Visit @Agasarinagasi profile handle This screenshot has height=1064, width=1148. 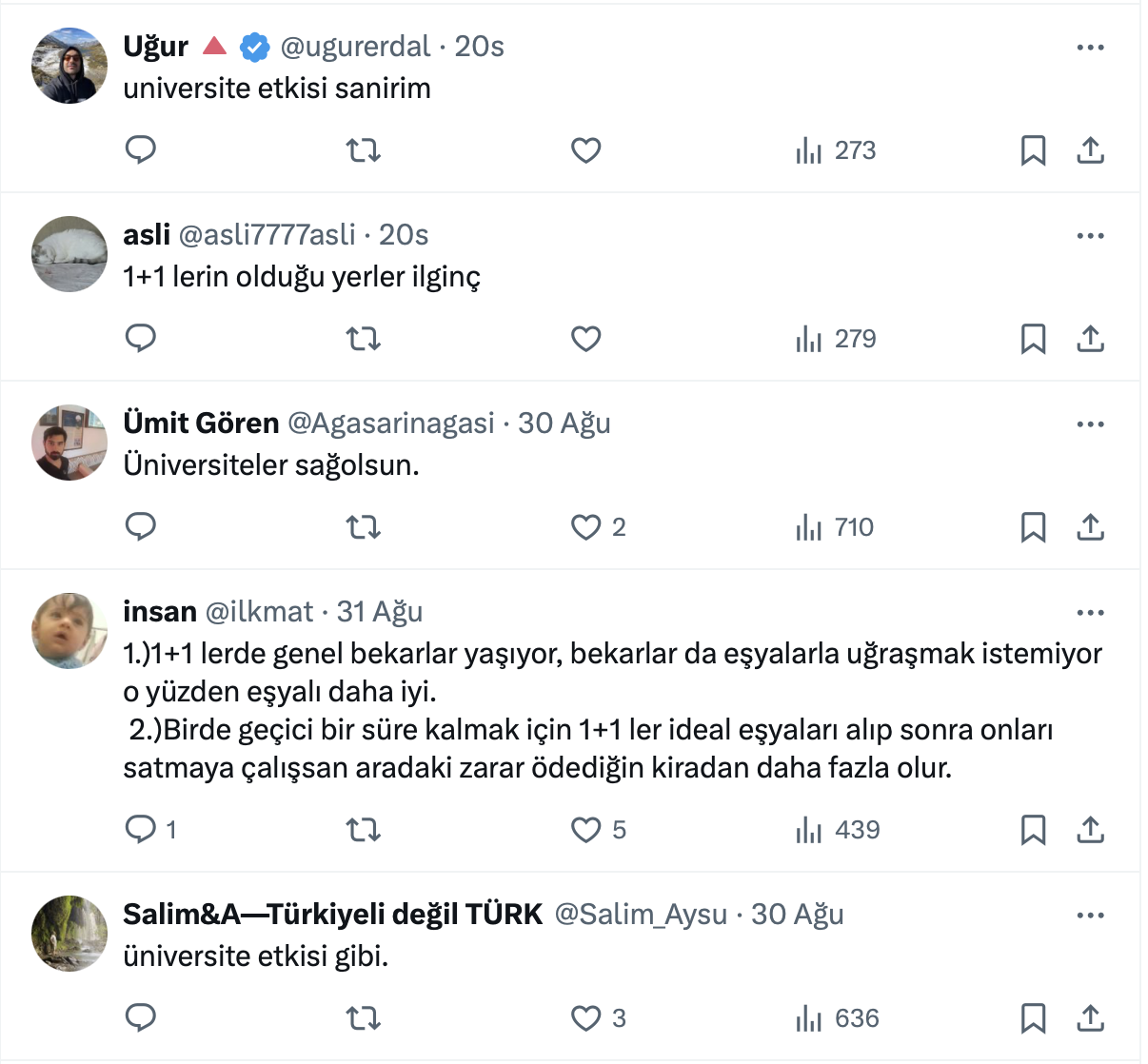(390, 424)
